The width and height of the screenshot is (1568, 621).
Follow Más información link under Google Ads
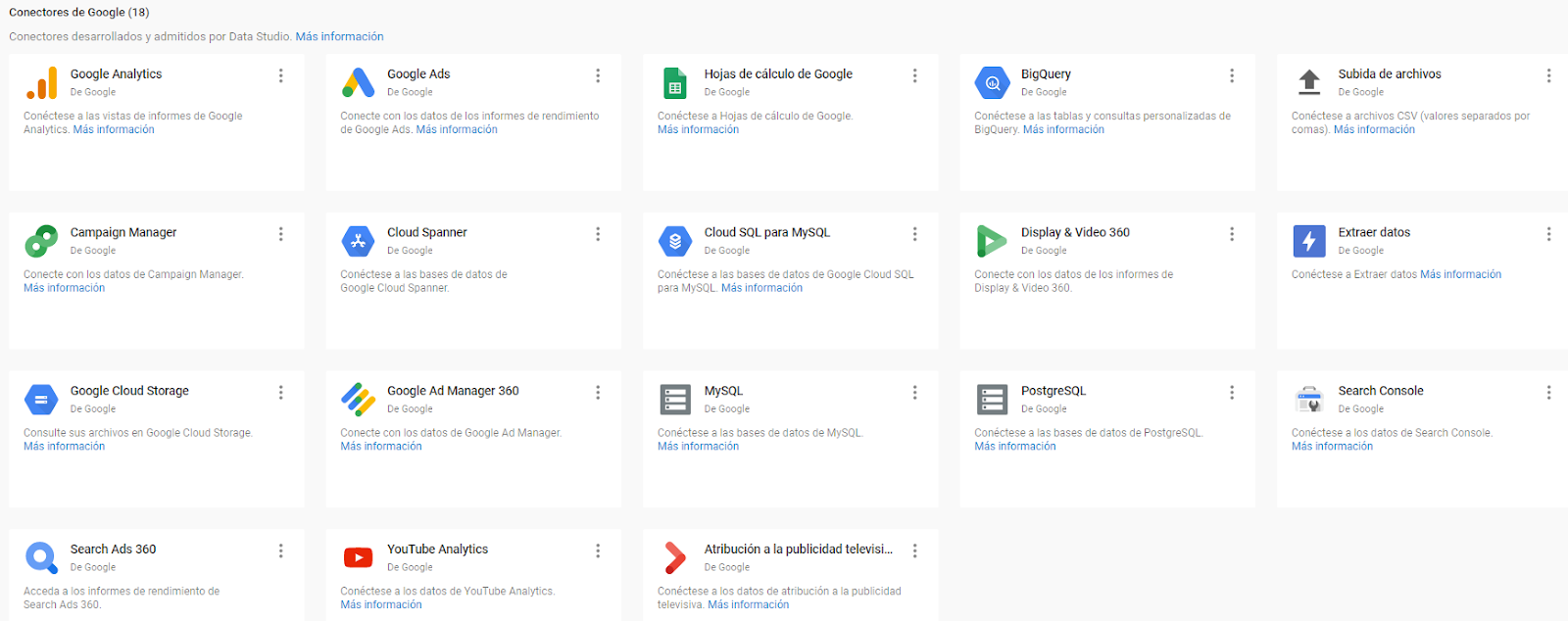point(457,129)
